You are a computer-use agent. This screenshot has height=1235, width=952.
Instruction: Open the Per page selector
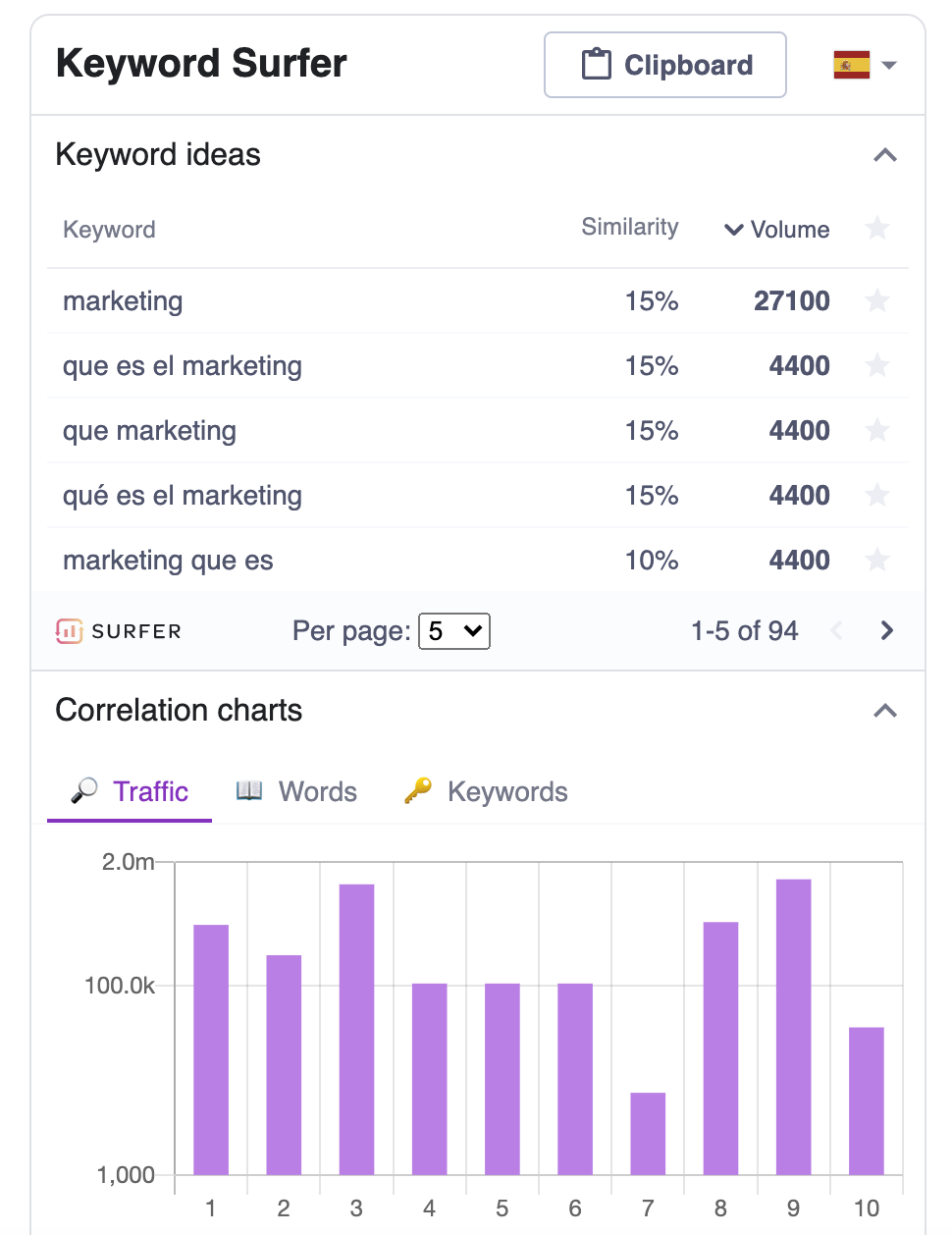click(x=454, y=630)
